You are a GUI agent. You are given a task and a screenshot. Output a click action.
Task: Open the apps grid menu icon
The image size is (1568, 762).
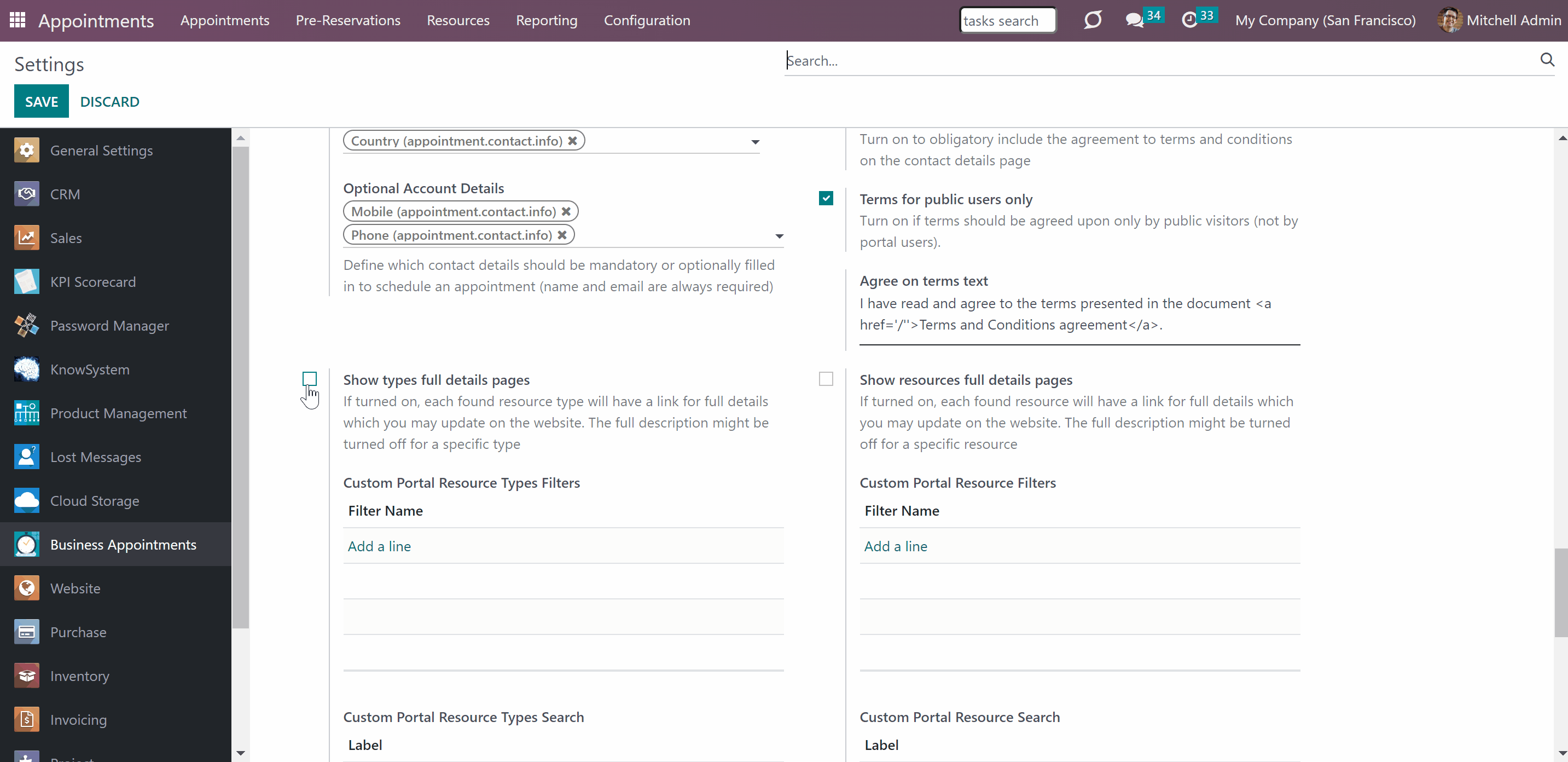[18, 20]
